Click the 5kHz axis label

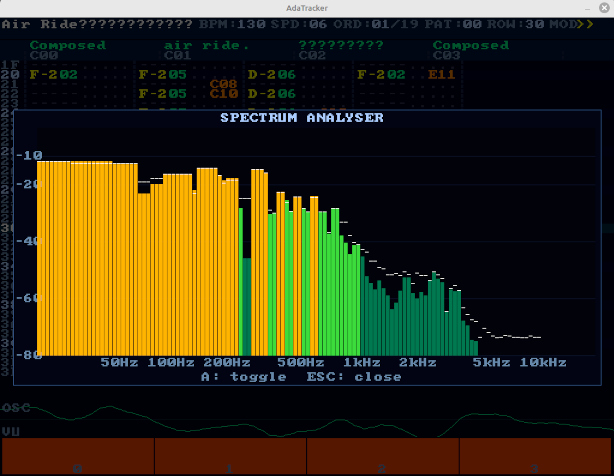click(x=491, y=362)
